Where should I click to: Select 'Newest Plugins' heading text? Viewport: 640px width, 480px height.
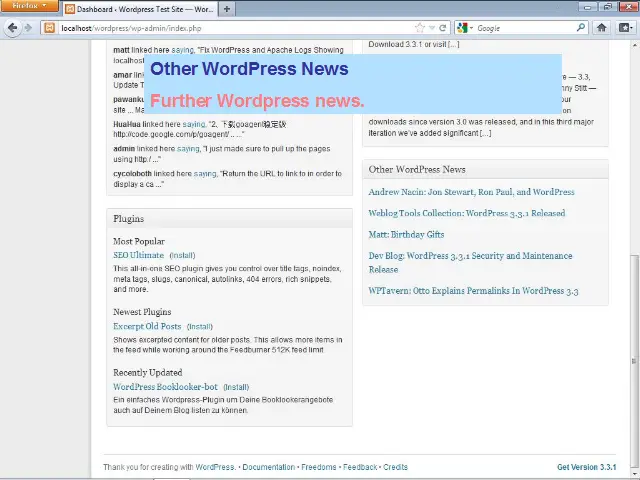pos(142,312)
